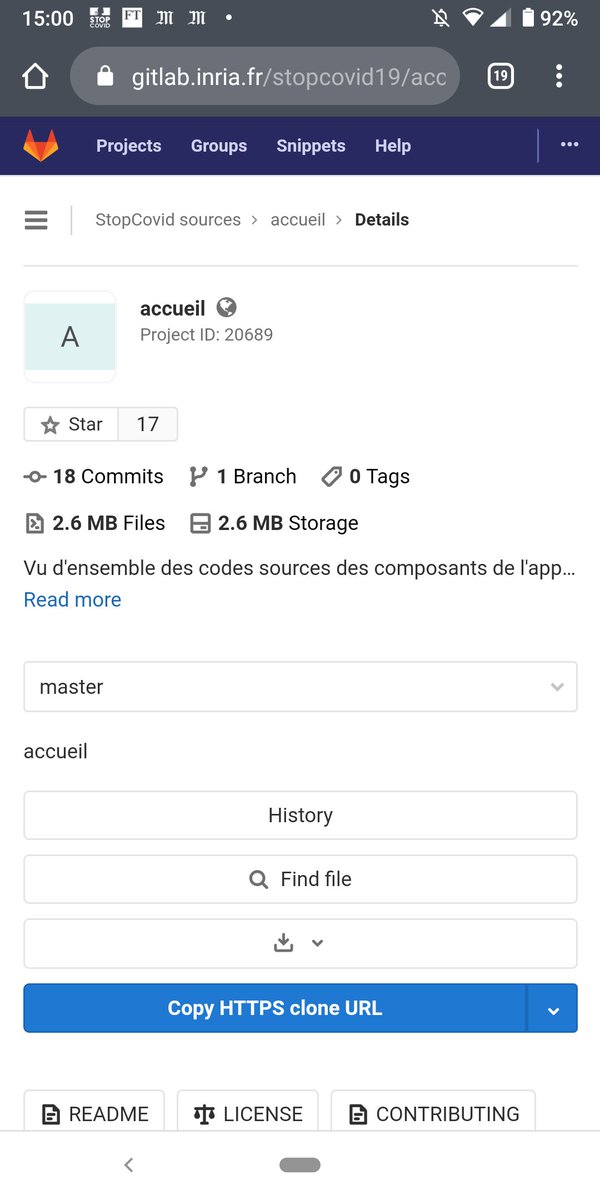Viewport: 600px width, 1200px height.
Task: Select the Details breadcrumb
Action: [382, 220]
